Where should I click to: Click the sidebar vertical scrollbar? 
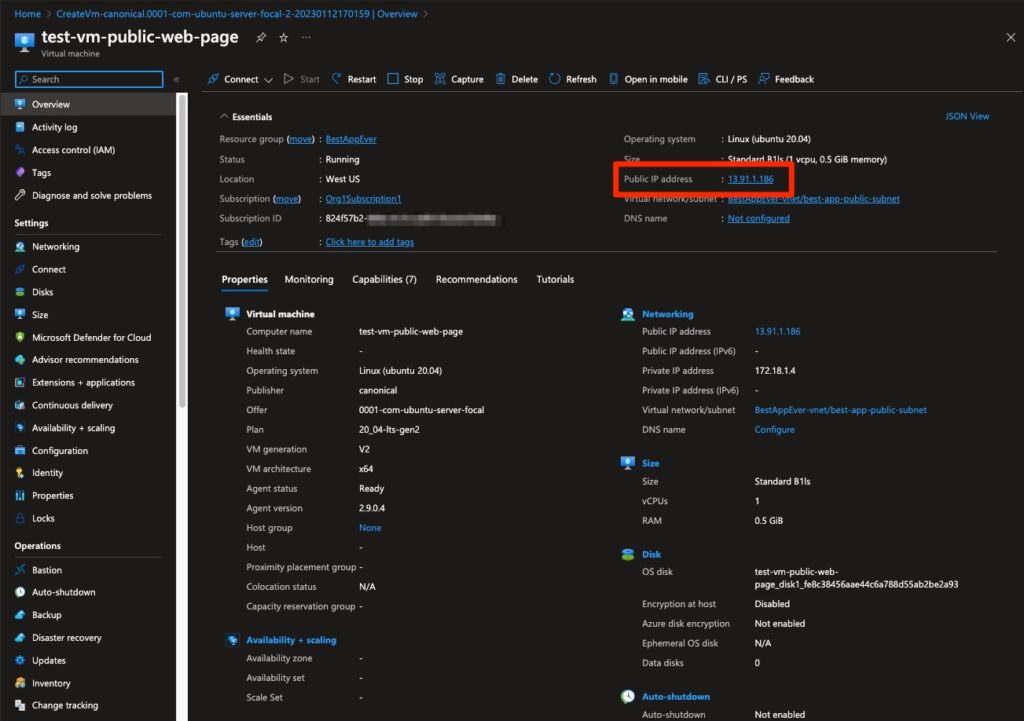(182, 251)
